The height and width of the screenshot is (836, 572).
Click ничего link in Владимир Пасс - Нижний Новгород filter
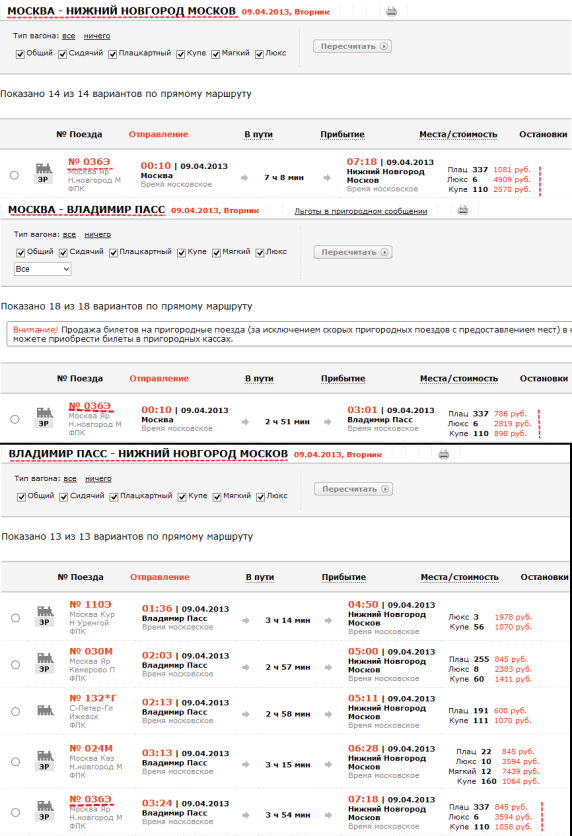[98, 479]
